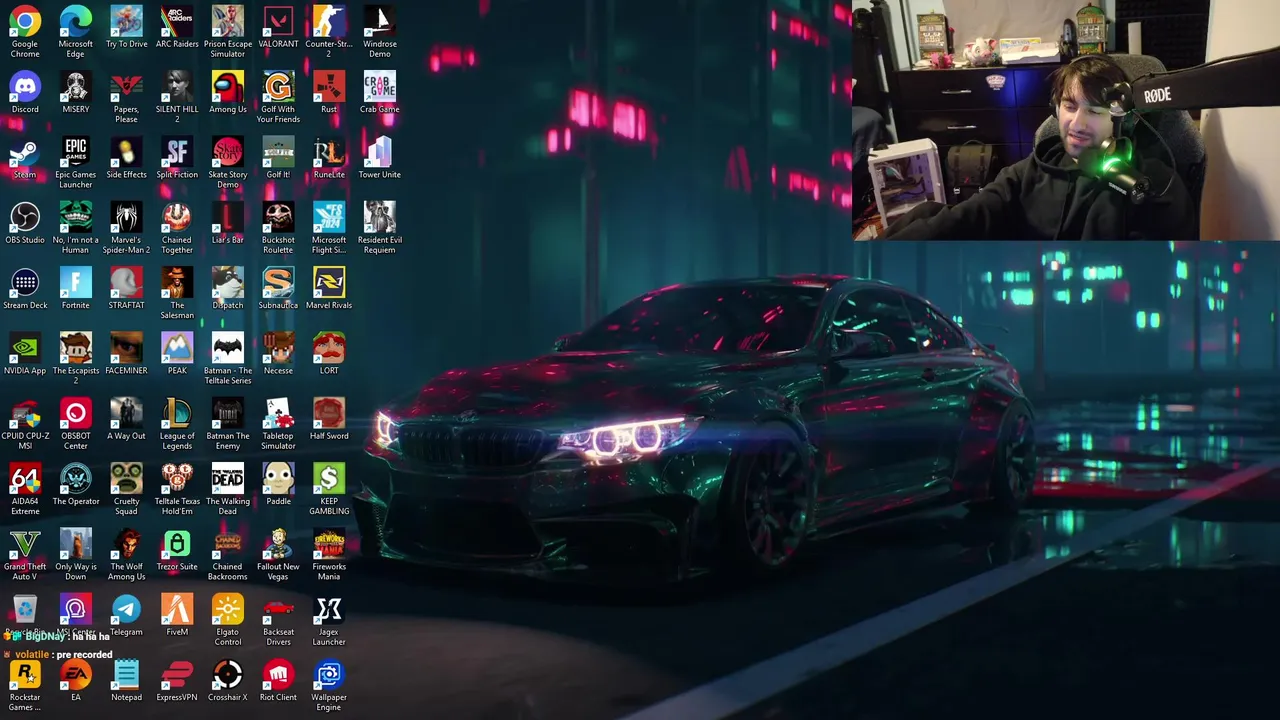Select the Subnautica icon

tap(278, 283)
